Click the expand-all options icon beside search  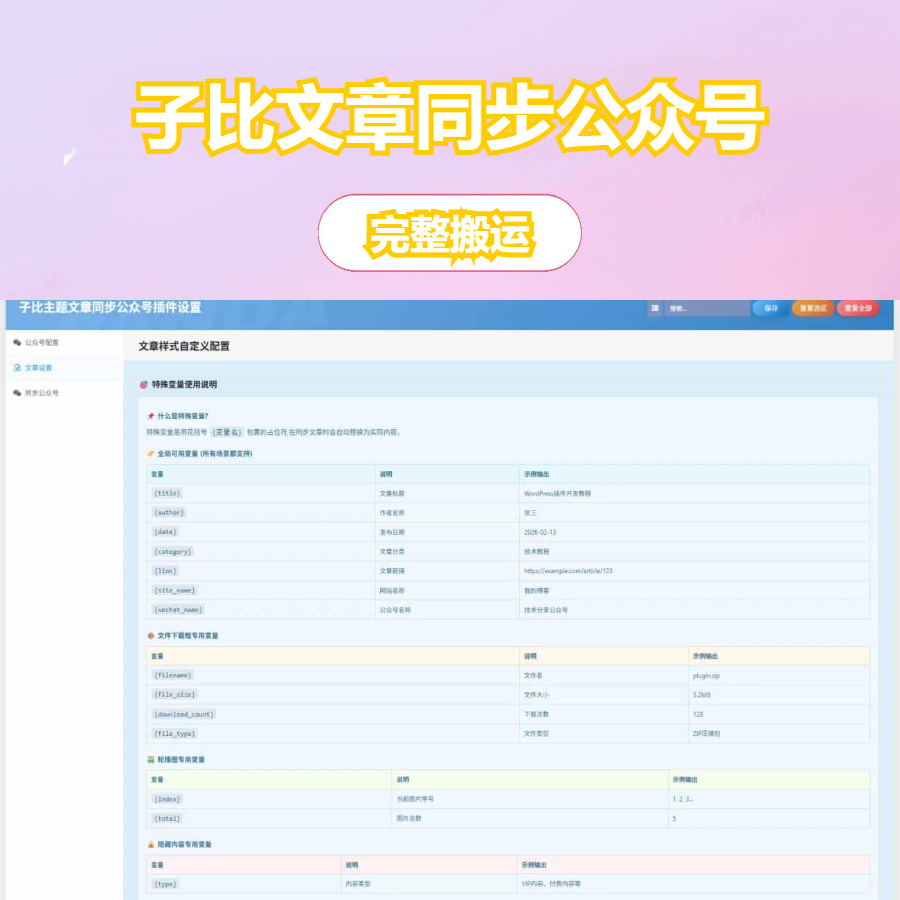click(654, 308)
